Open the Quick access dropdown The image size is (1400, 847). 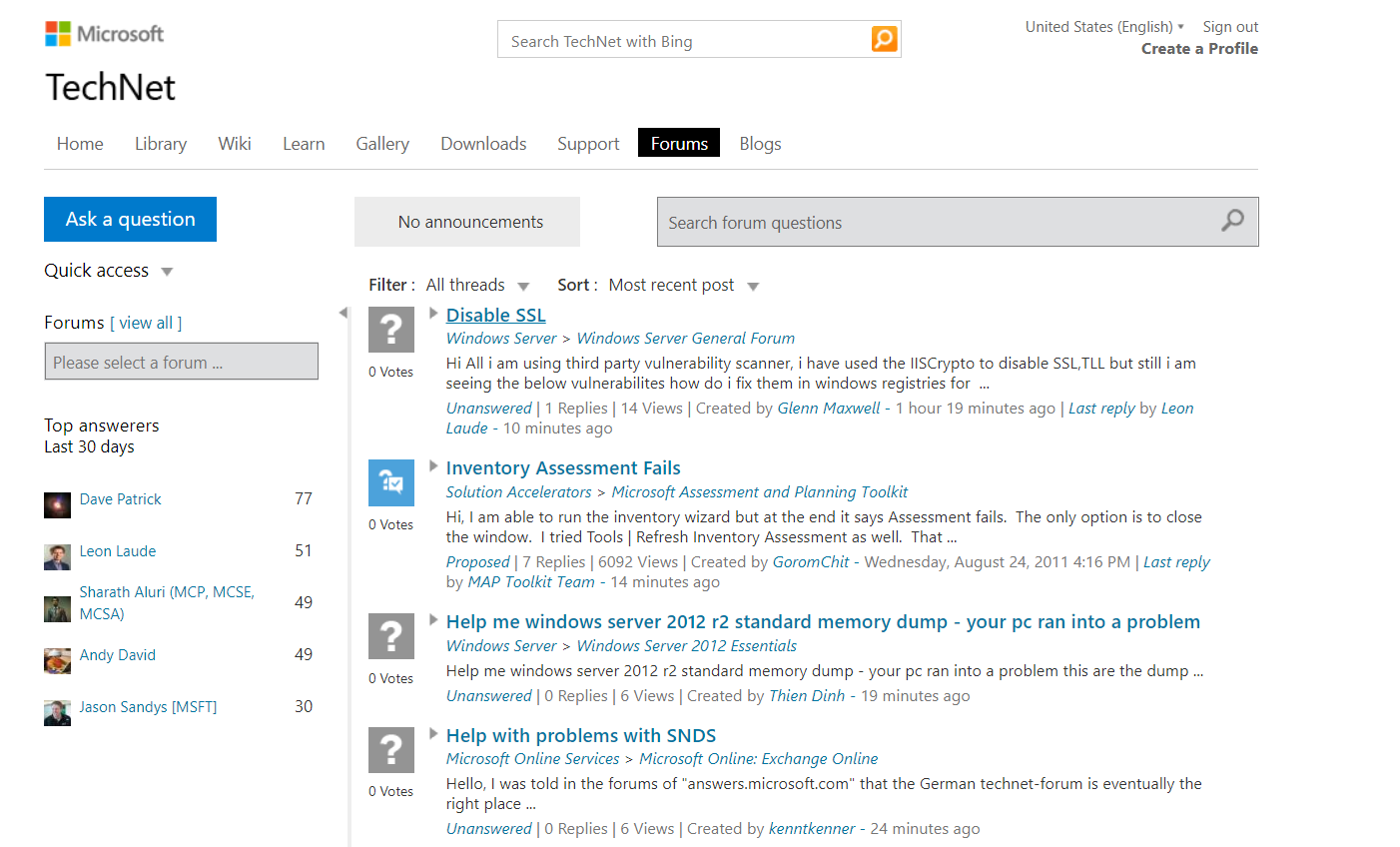tap(109, 271)
